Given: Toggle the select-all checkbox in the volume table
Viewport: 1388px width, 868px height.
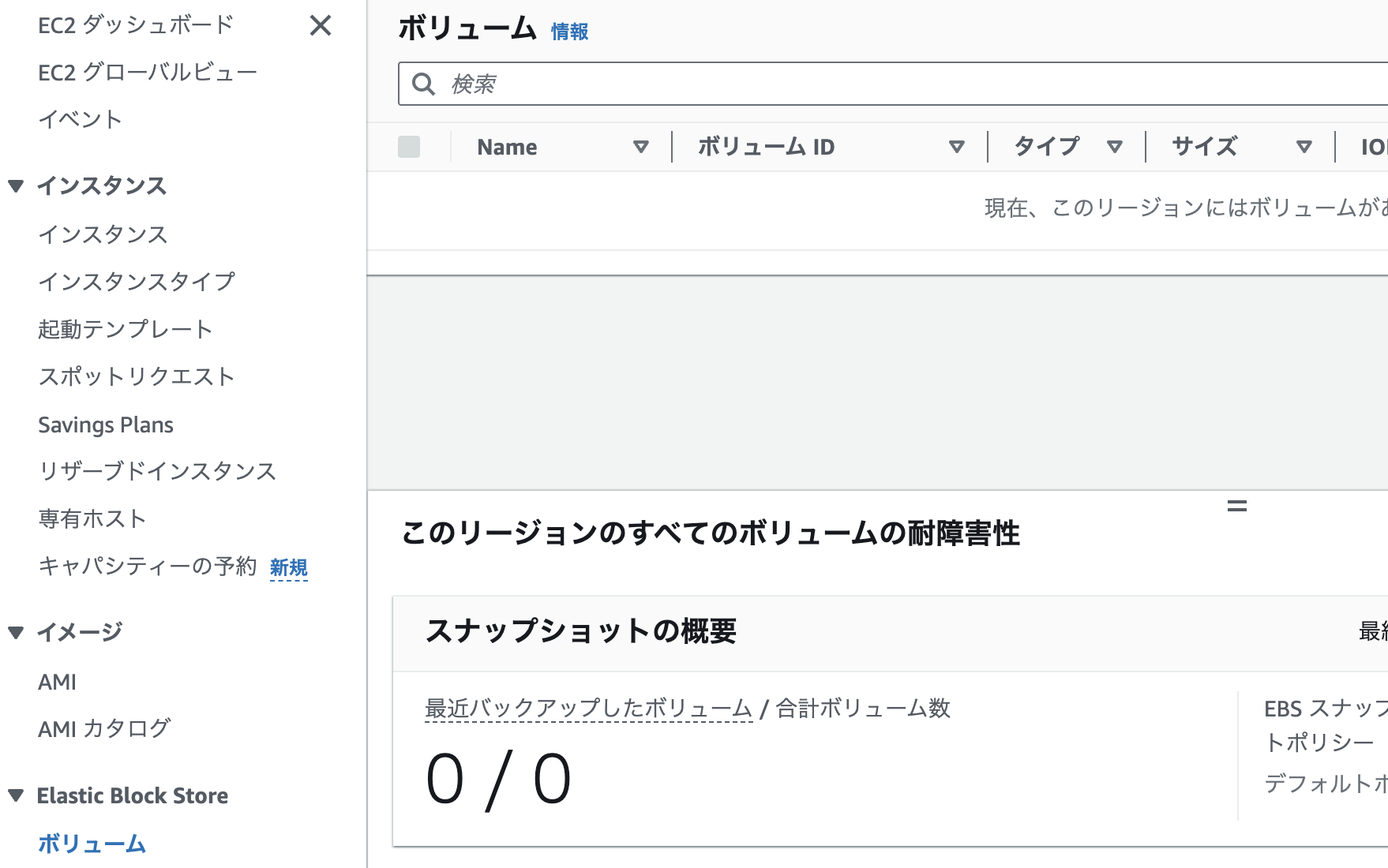Looking at the screenshot, I should pos(408,147).
